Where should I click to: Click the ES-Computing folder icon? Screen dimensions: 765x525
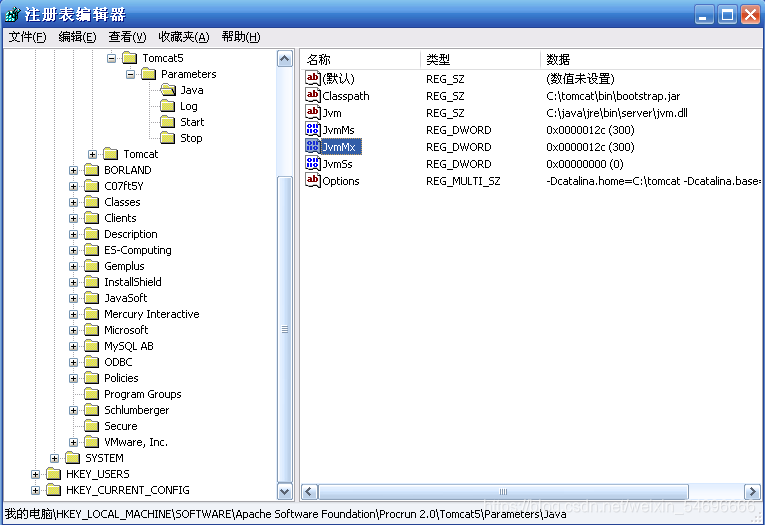(x=91, y=250)
